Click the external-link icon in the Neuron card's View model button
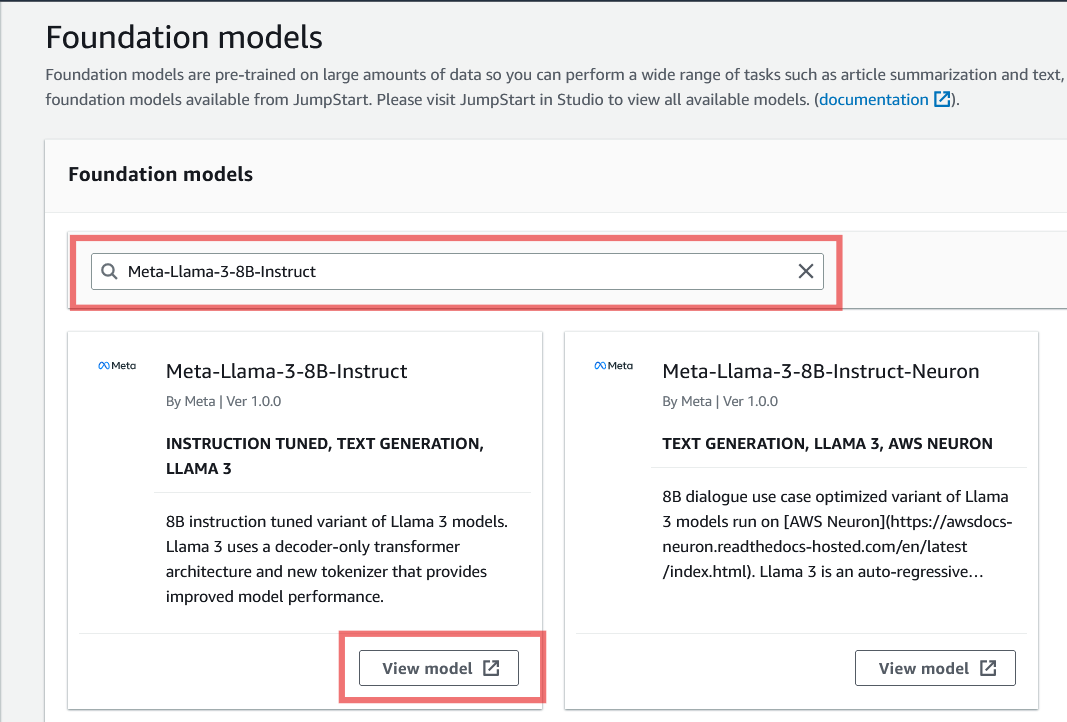 click(x=988, y=668)
